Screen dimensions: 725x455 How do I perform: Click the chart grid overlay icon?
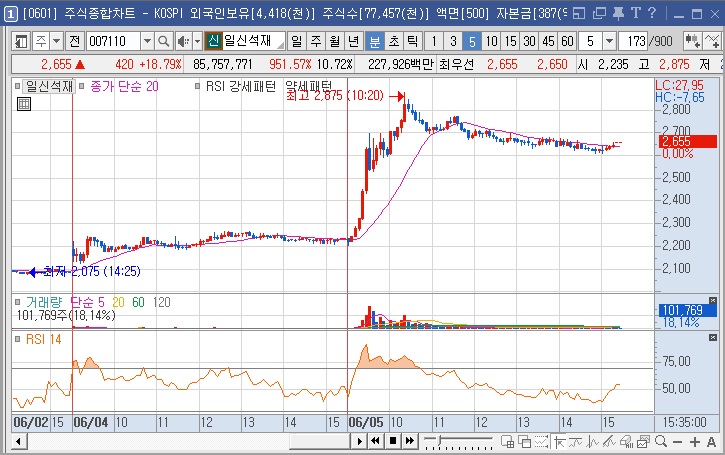507,442
